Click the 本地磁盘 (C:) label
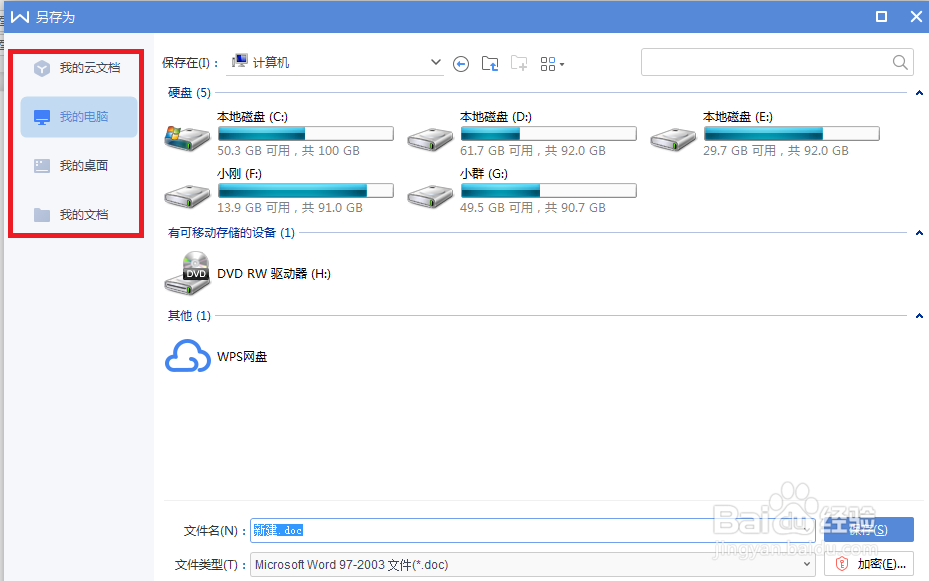Viewport: 929px width, 581px height. pyautogui.click(x=252, y=117)
